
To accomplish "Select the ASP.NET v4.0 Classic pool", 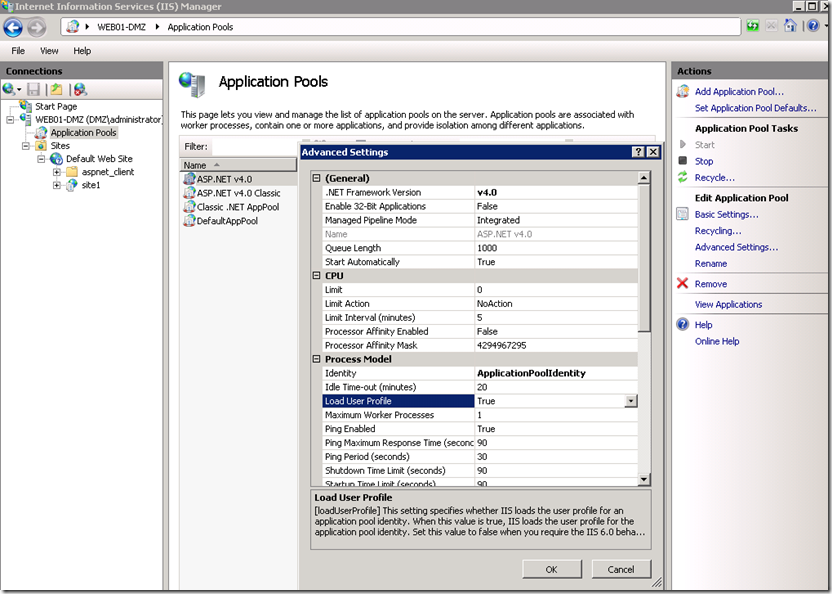I will click(x=238, y=193).
